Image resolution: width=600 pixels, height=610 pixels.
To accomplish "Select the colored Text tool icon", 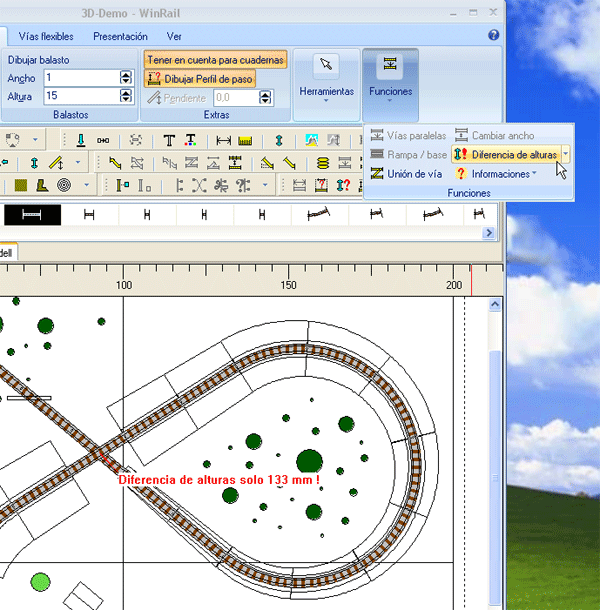I will point(190,140).
